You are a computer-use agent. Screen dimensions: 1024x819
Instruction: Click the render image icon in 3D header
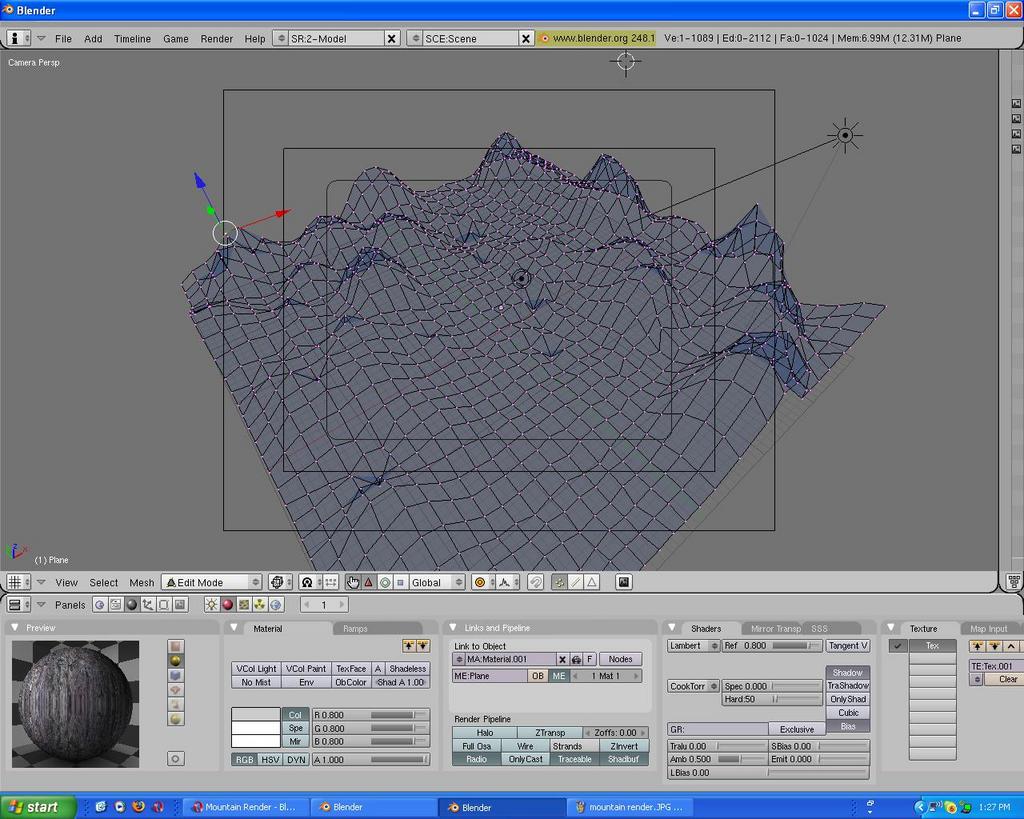624,582
